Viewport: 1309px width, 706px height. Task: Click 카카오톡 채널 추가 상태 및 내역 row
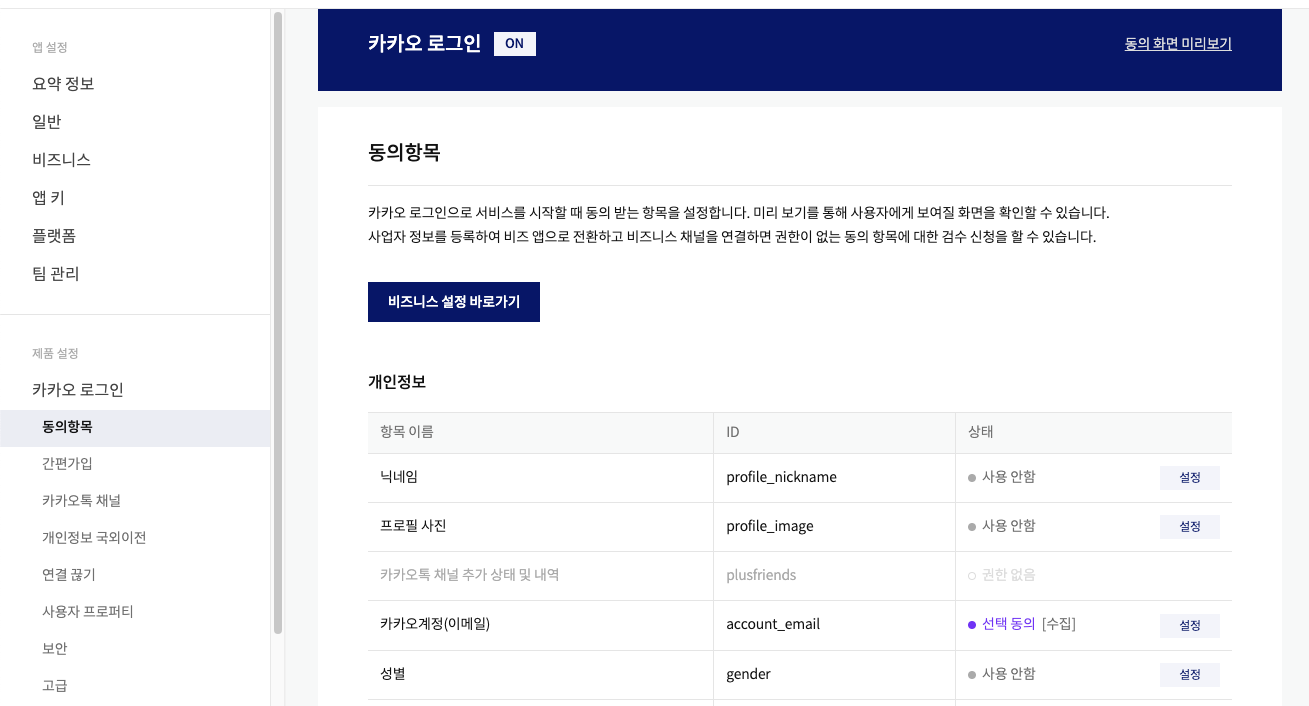(800, 576)
